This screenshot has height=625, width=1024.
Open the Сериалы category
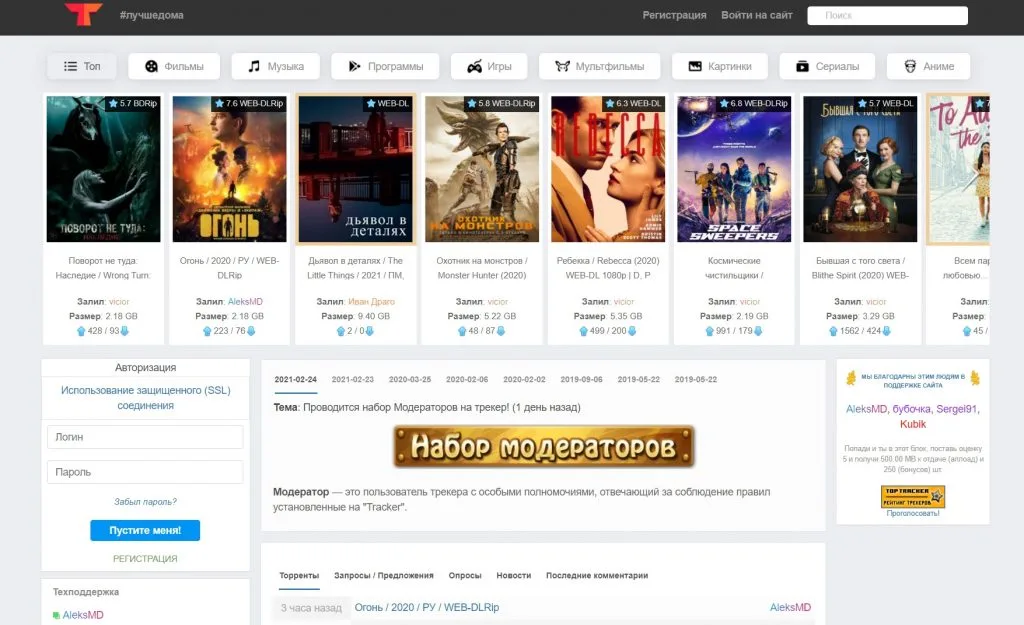click(x=827, y=66)
